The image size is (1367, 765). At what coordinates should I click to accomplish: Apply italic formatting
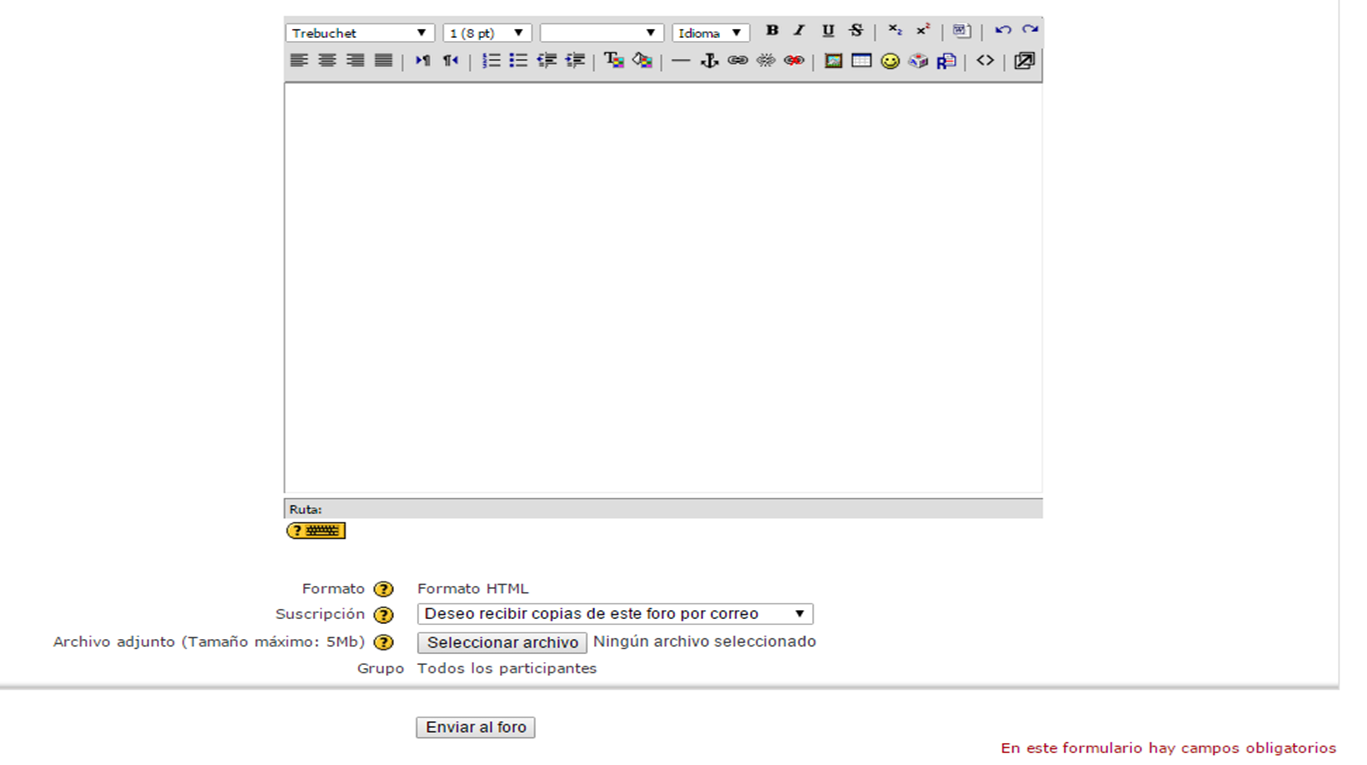[799, 31]
